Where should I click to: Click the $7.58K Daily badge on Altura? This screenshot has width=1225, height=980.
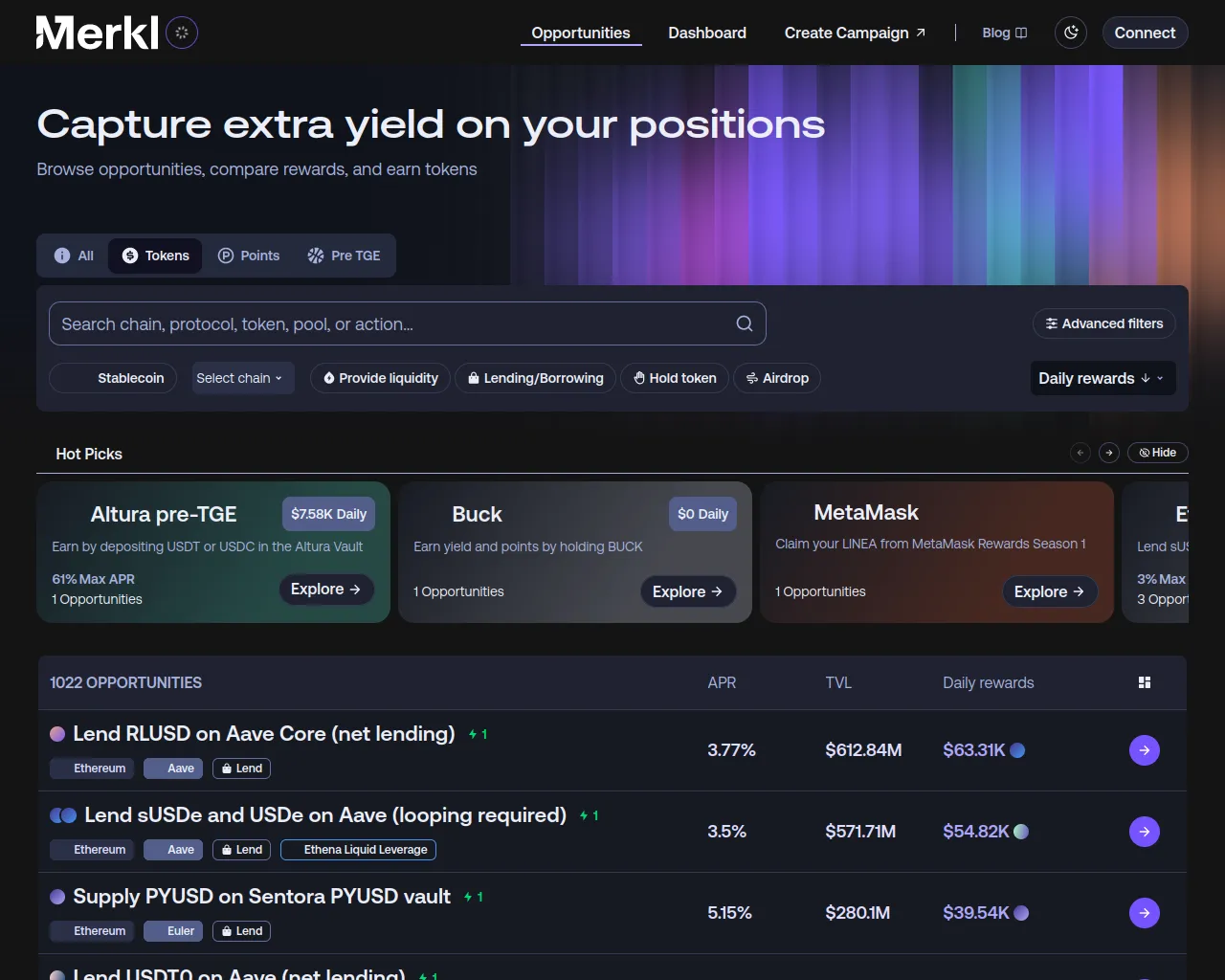(328, 514)
